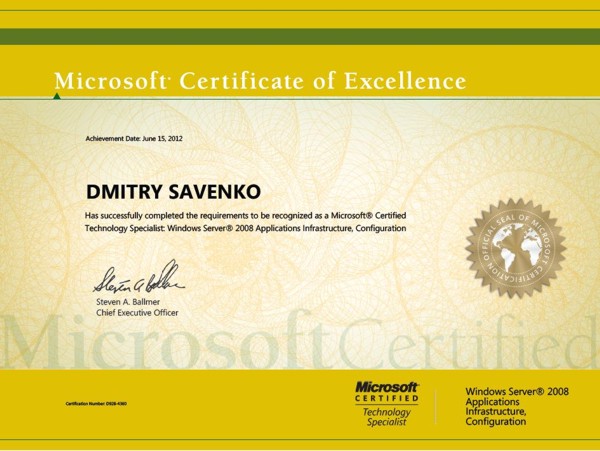Click the small green triangle under the heading
The height and width of the screenshot is (451, 600).
(x=57, y=96)
